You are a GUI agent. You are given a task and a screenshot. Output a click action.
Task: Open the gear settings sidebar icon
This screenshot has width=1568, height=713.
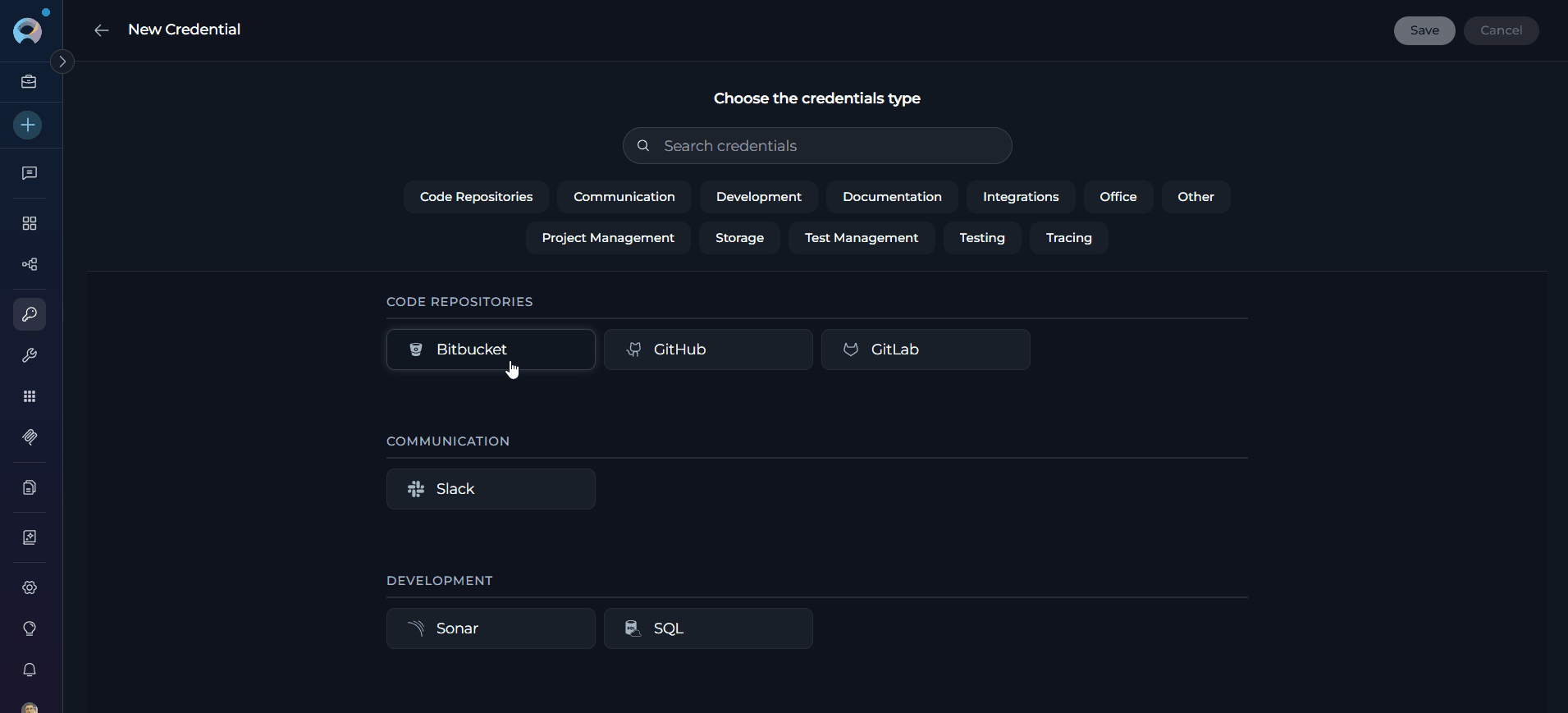pos(30,587)
